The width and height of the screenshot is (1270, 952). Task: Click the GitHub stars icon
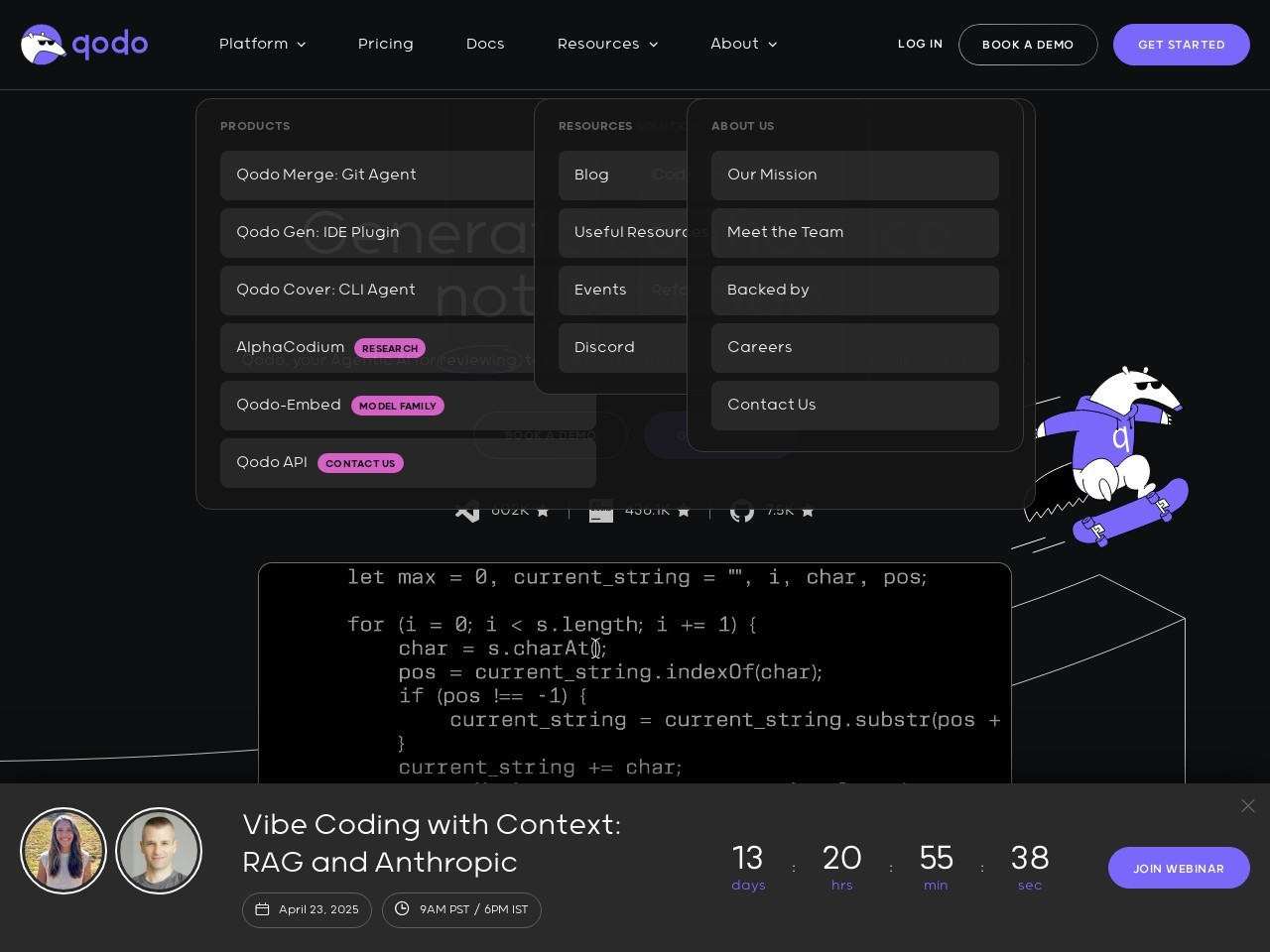click(742, 513)
